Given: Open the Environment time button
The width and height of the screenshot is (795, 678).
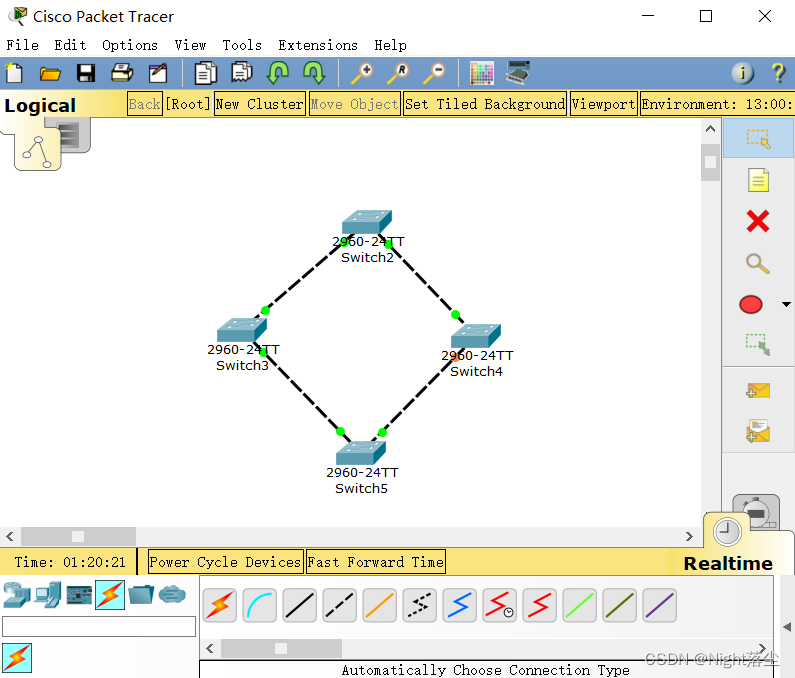Looking at the screenshot, I should pyautogui.click(x=717, y=104).
